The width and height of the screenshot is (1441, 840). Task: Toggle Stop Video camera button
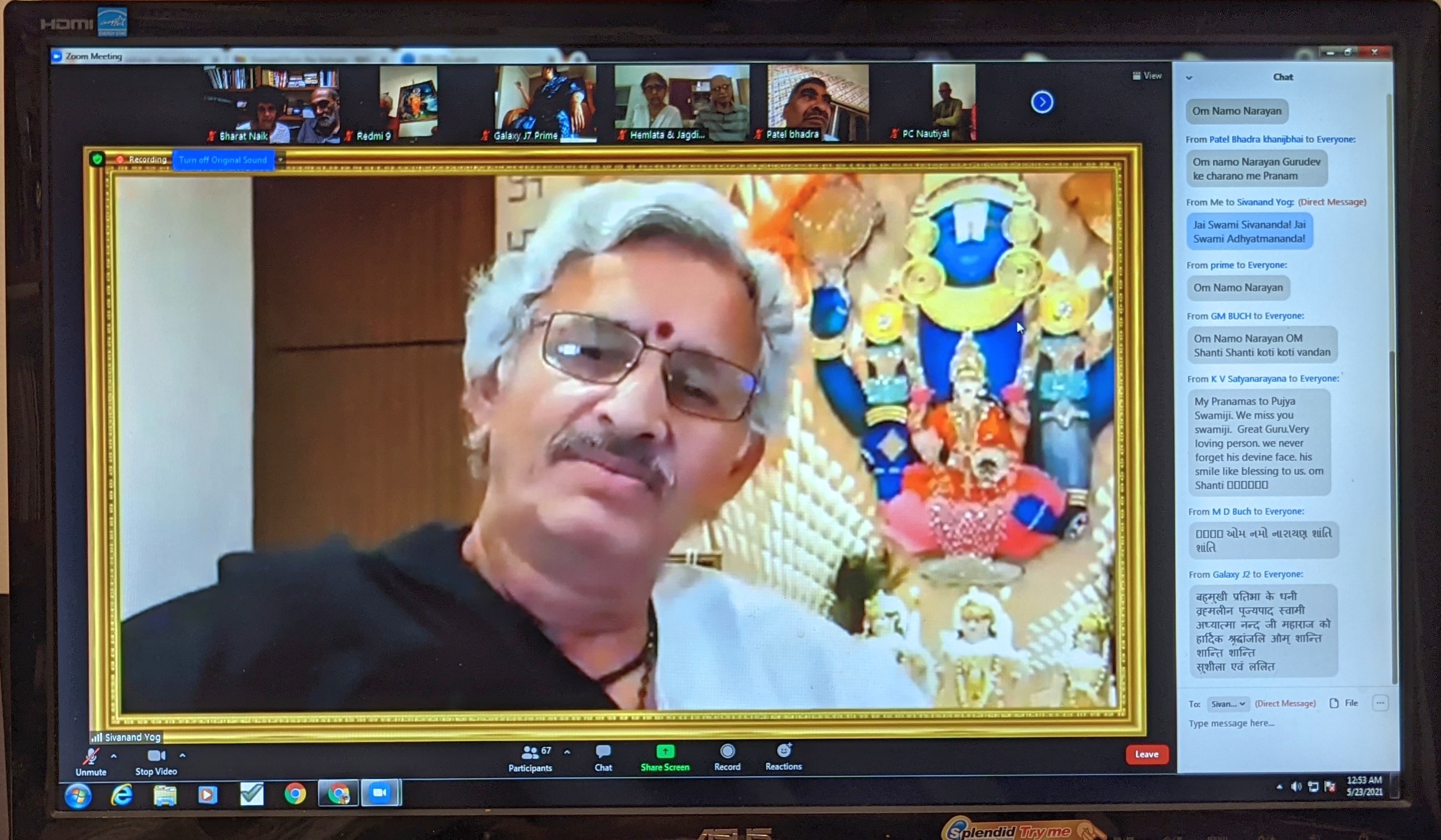point(156,755)
